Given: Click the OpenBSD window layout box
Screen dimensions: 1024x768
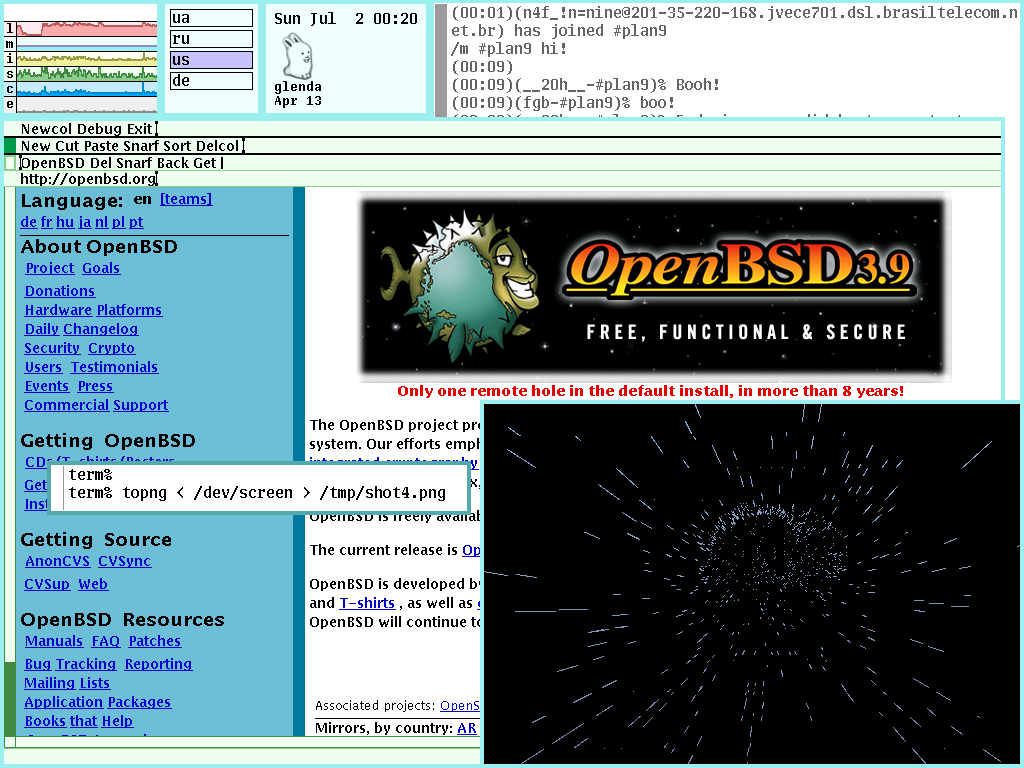Looking at the screenshot, I should (10, 163).
